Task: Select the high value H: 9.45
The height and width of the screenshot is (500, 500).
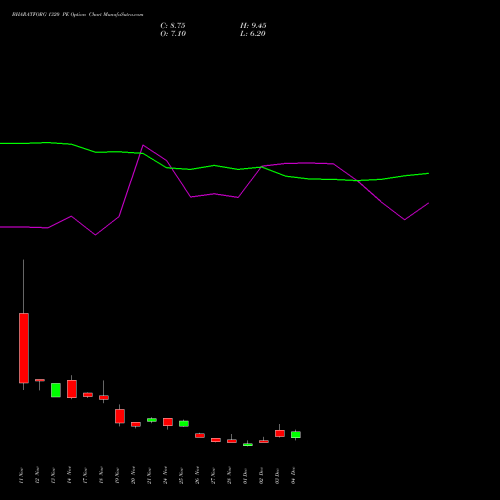Action: click(253, 26)
